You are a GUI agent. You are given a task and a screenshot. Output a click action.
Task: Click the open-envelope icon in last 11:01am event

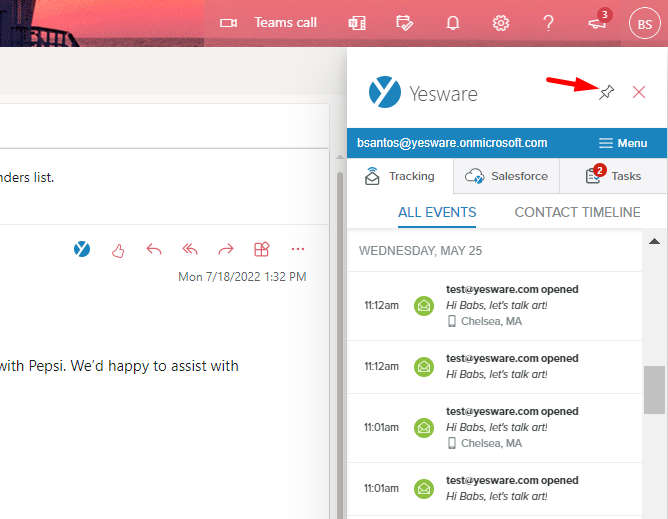click(424, 488)
